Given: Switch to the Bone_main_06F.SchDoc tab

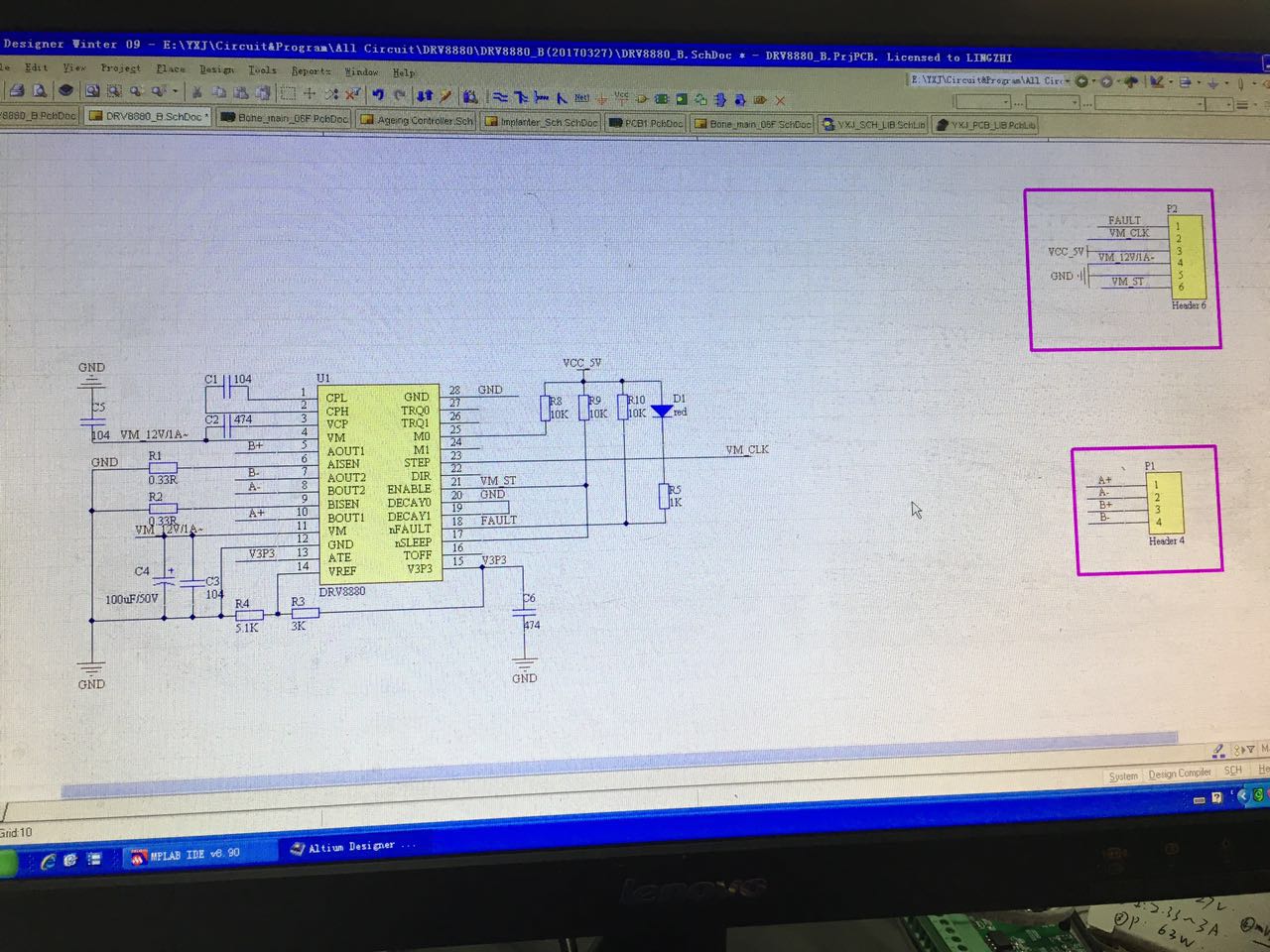Looking at the screenshot, I should [753, 124].
